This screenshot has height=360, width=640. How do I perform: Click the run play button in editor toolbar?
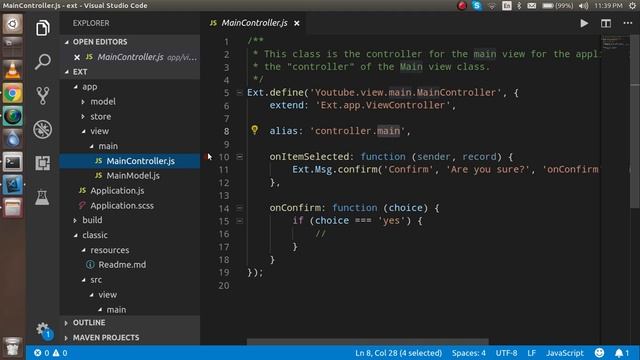coord(584,23)
